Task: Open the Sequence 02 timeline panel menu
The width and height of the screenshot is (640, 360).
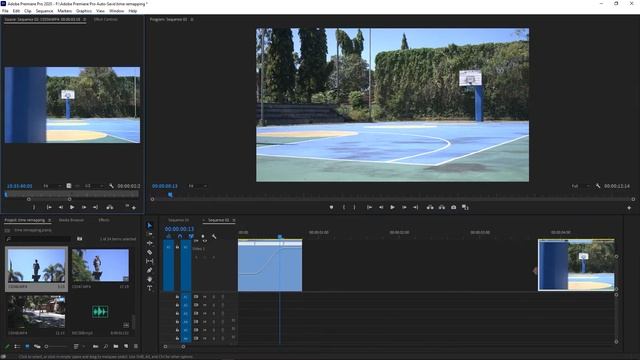Action: (234, 220)
